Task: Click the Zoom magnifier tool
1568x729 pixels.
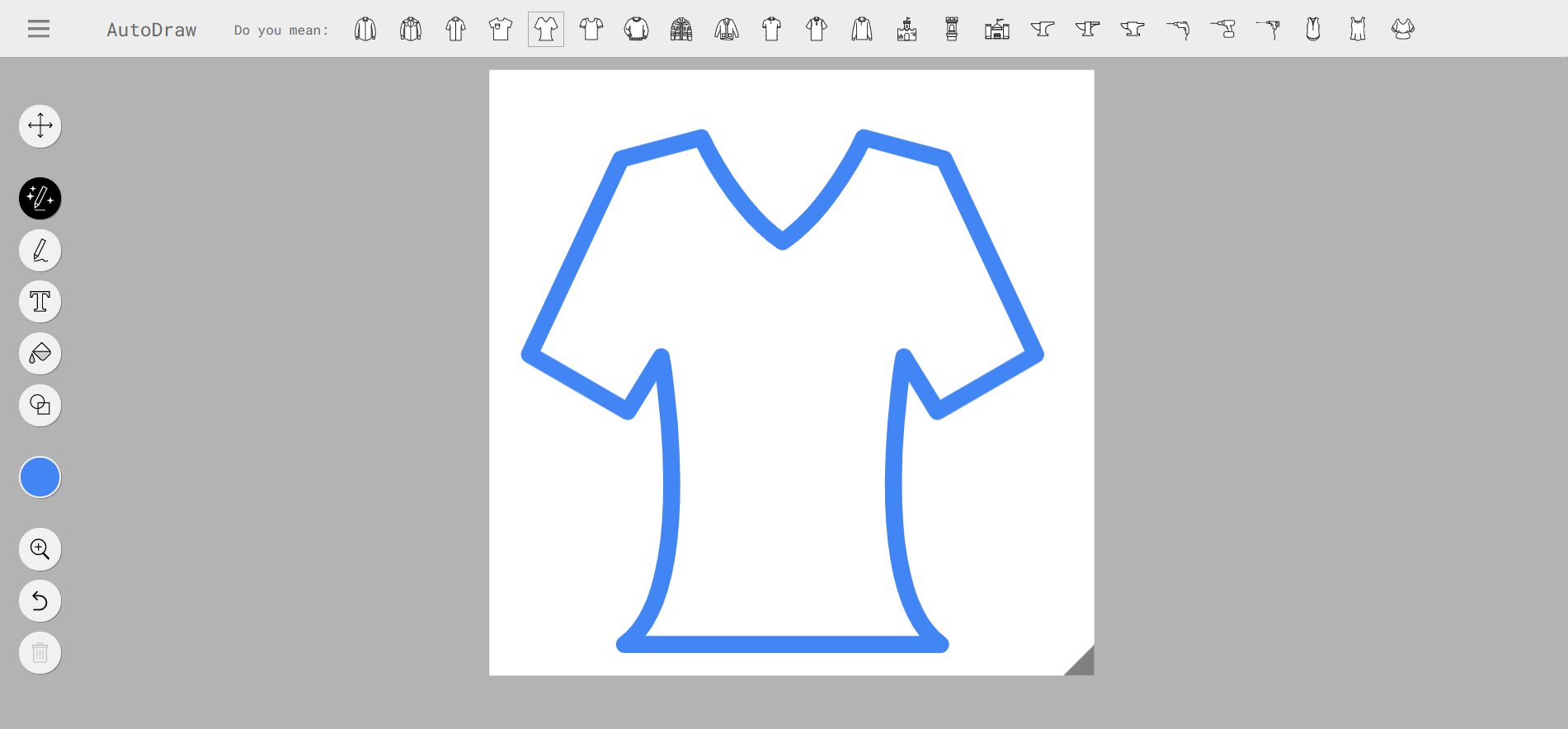Action: [40, 549]
